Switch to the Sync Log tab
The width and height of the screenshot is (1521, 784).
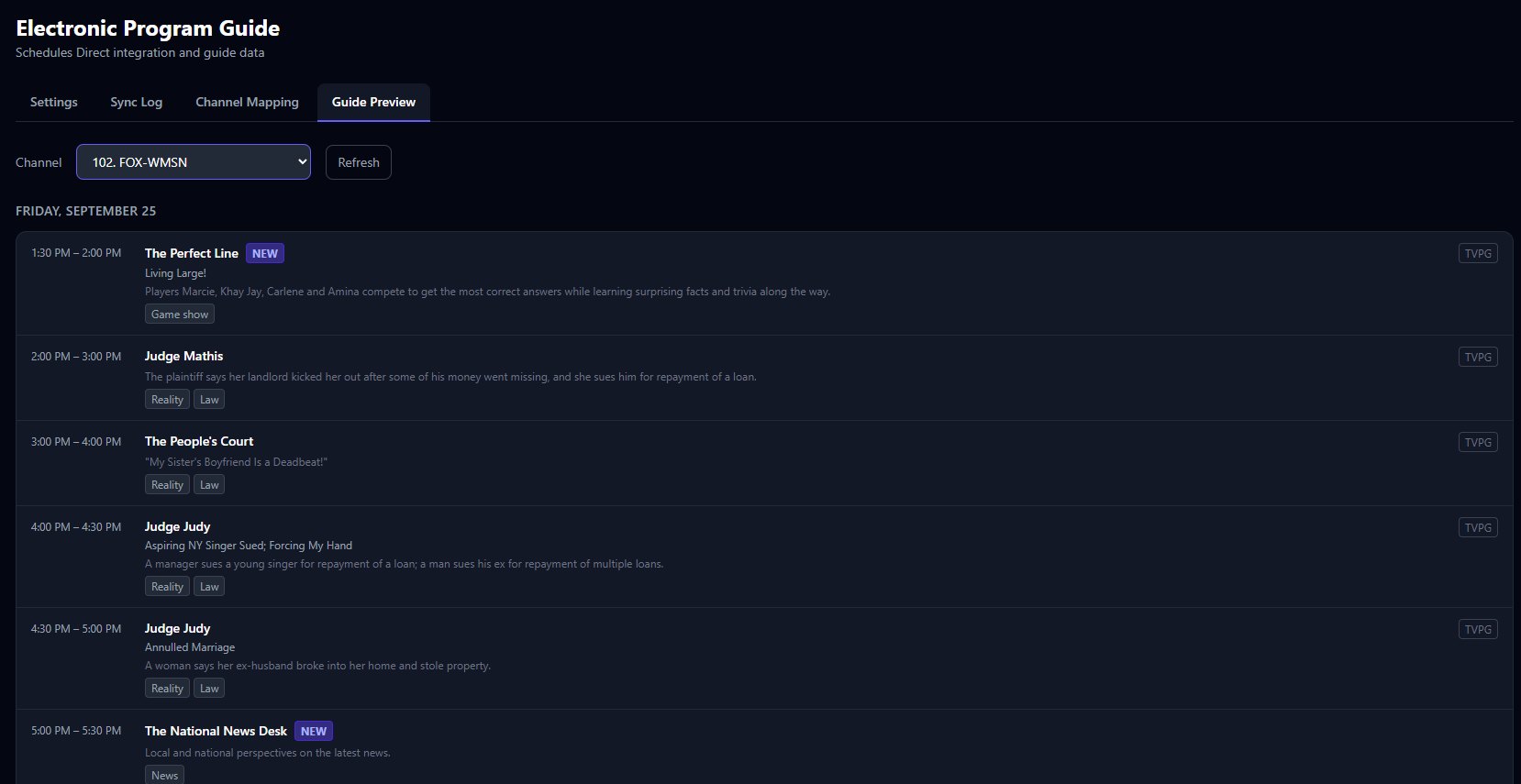136,102
